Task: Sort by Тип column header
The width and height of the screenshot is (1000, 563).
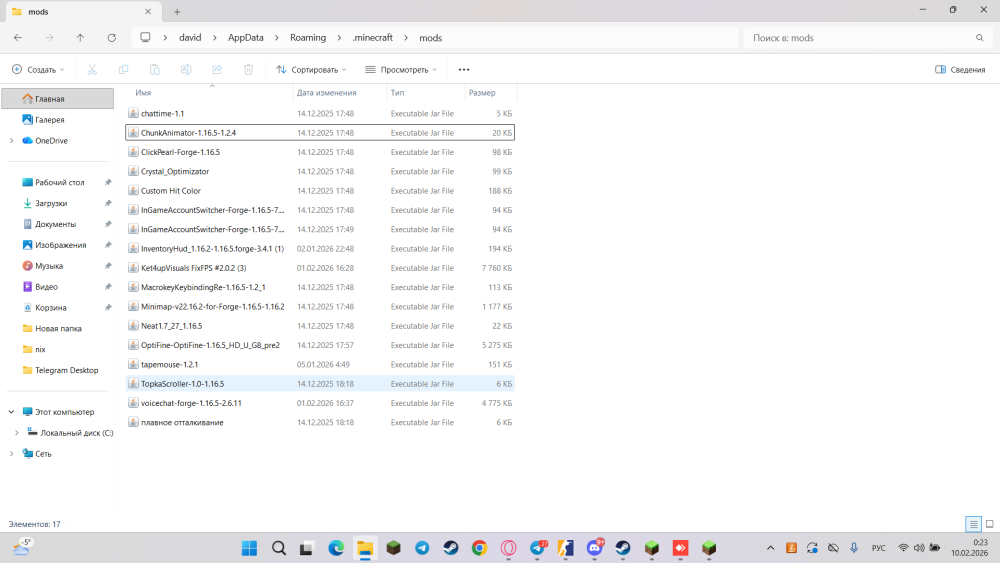Action: 425,92
